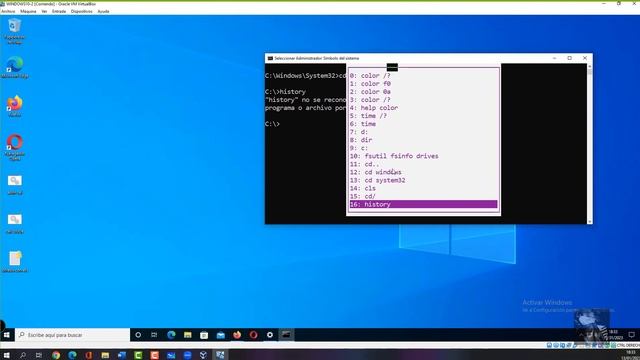Screen dimensions: 640x360
Task: Select the Recycle Bin desktop icon
Action: click(x=15, y=31)
